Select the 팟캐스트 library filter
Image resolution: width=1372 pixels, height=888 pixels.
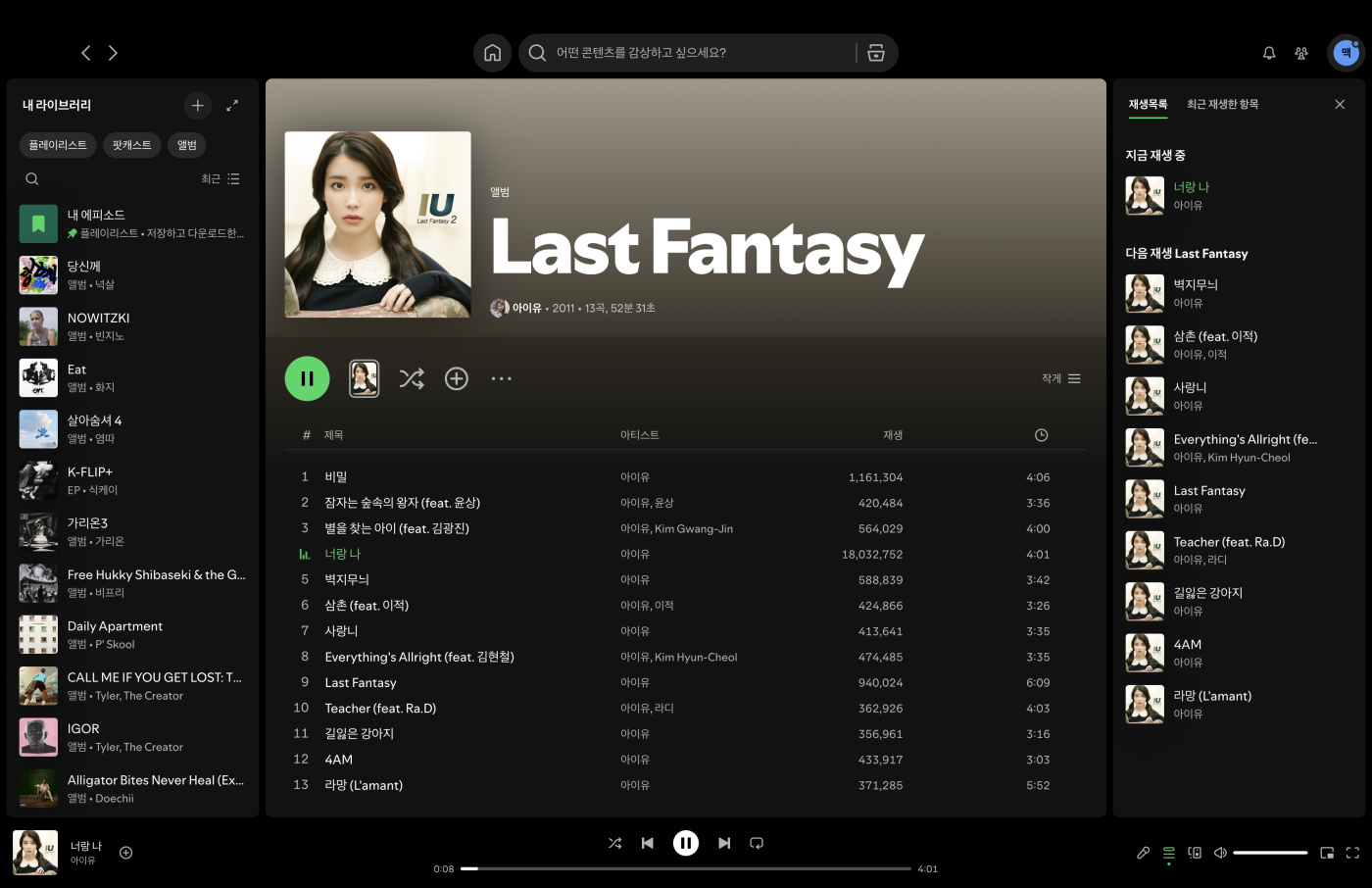(131, 145)
